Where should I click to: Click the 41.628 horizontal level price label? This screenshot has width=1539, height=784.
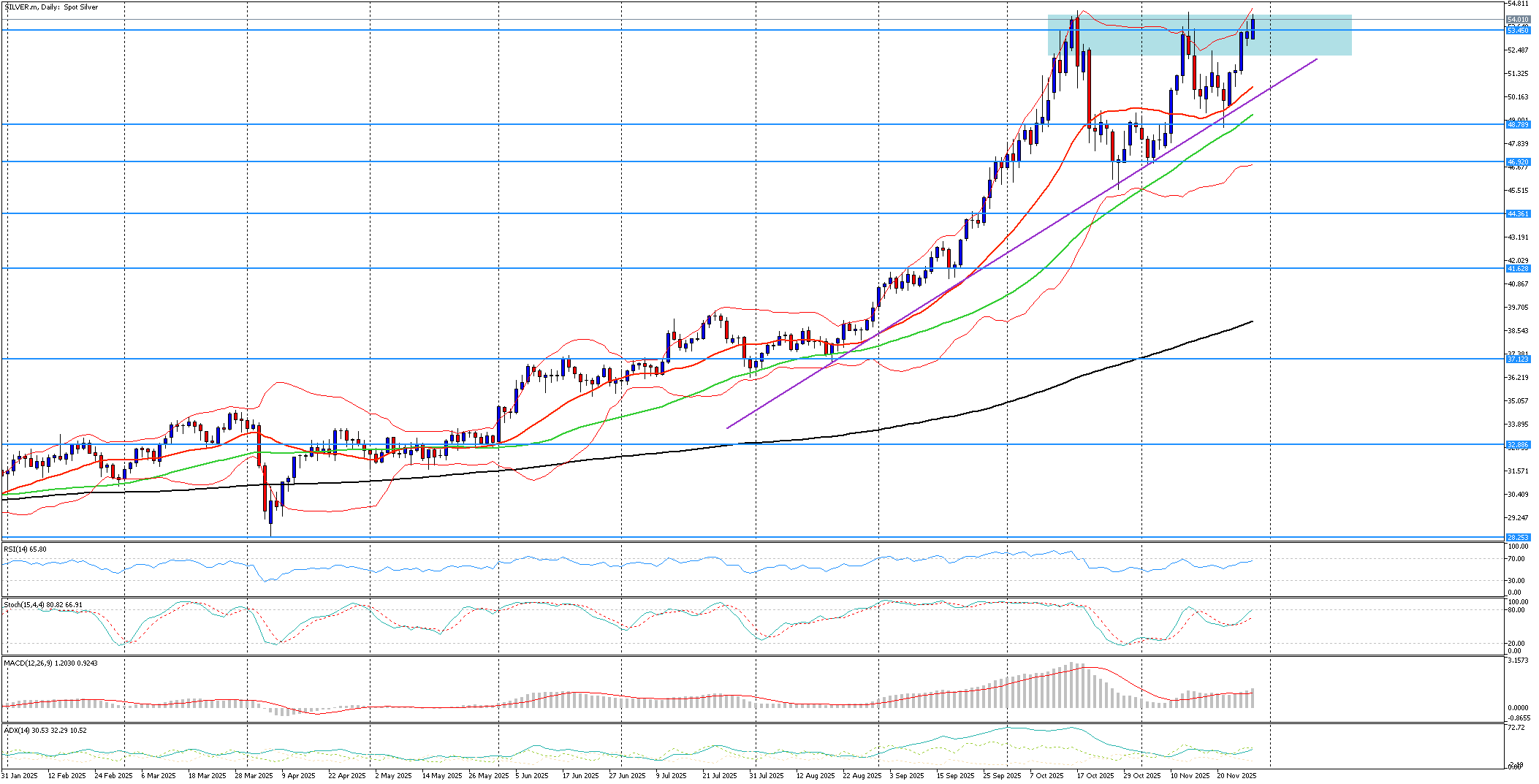(1518, 269)
